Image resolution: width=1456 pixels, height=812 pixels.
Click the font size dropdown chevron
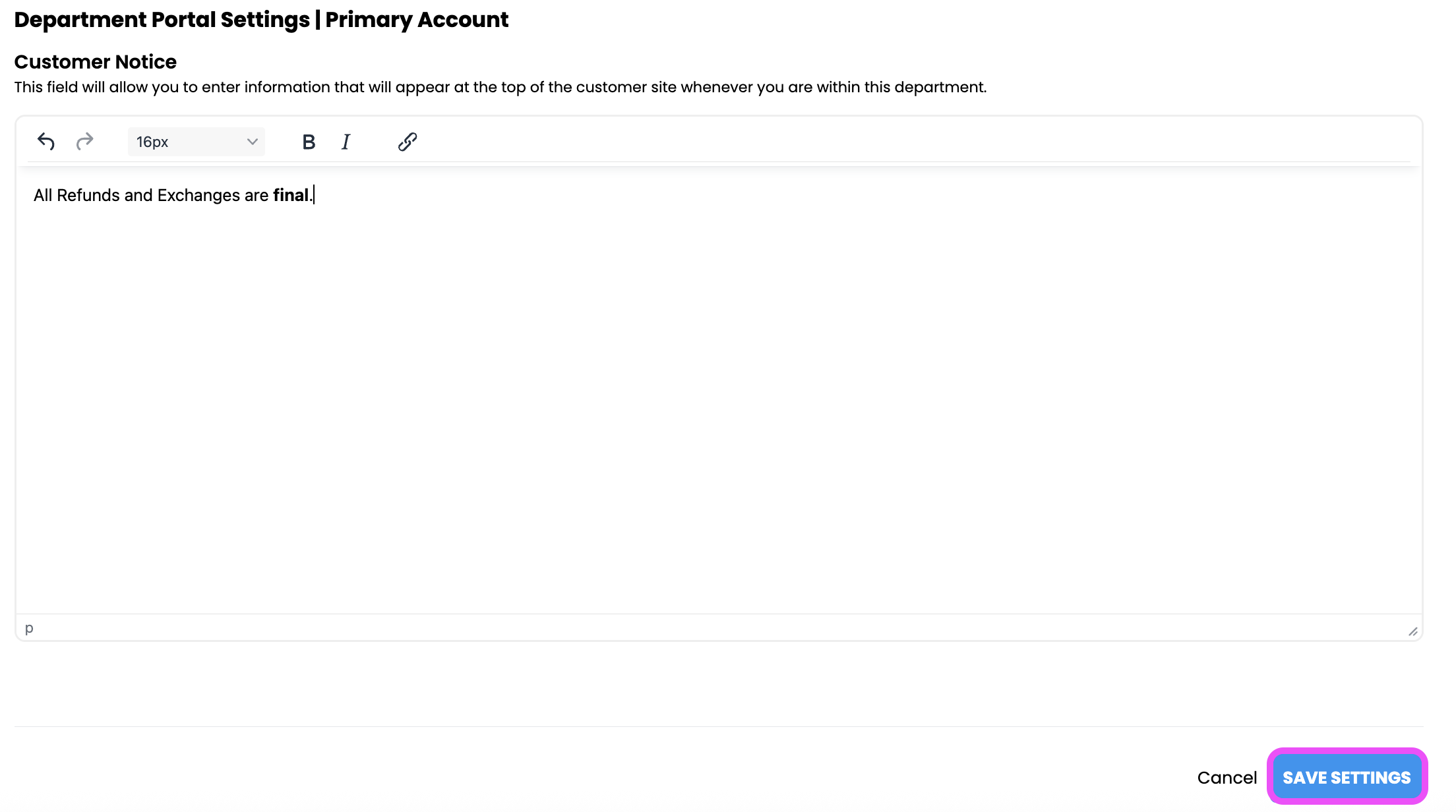(x=252, y=142)
